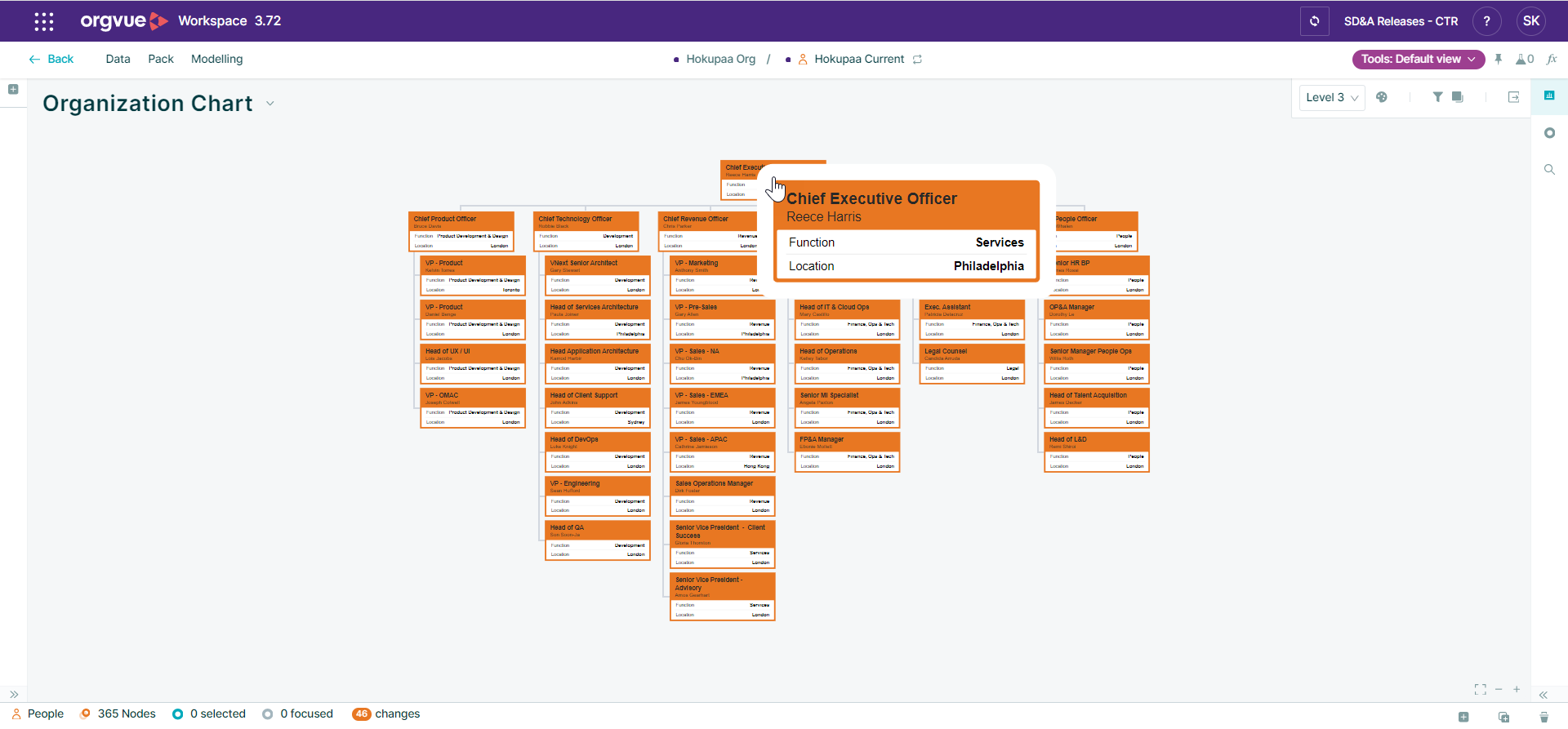
Task: Select the VNext Senior Architect card
Action: [x=598, y=275]
